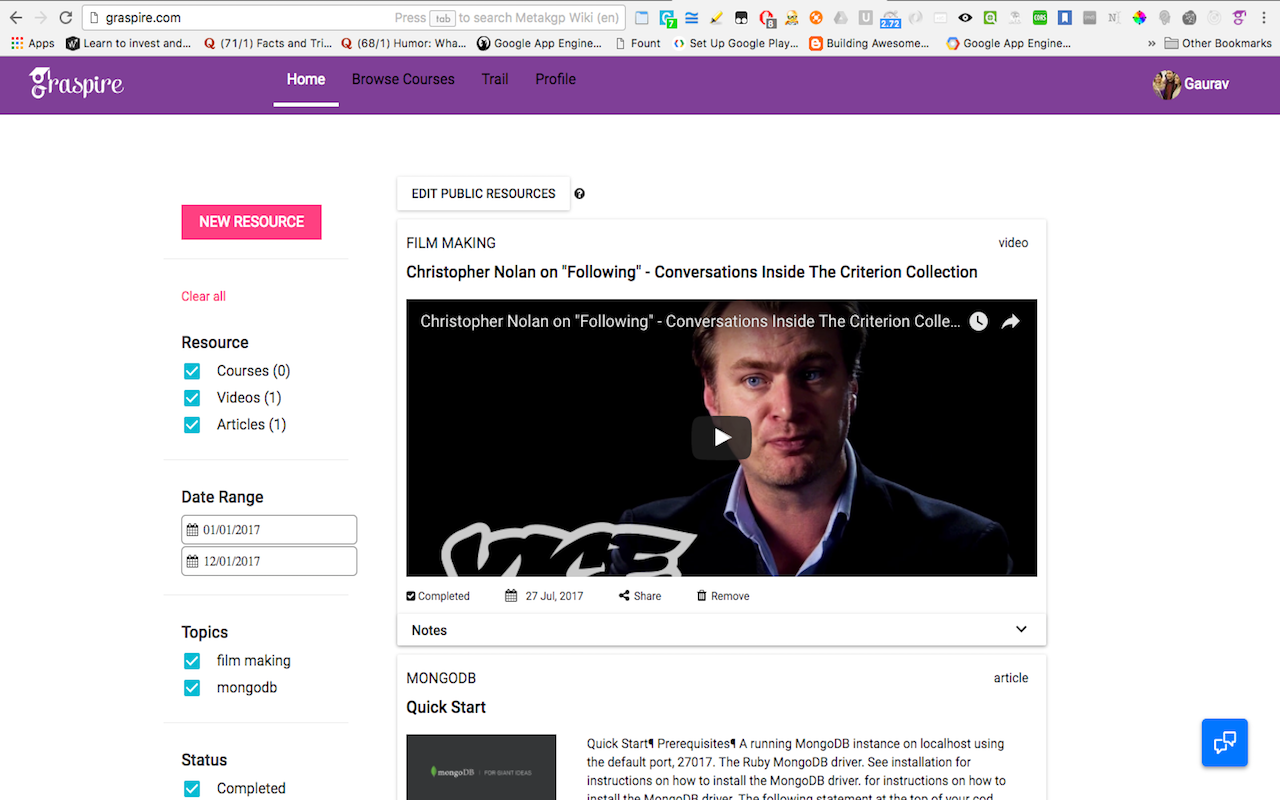The image size is (1280, 800).
Task: Open the (68/1) Humor bookmark
Action: 404,43
